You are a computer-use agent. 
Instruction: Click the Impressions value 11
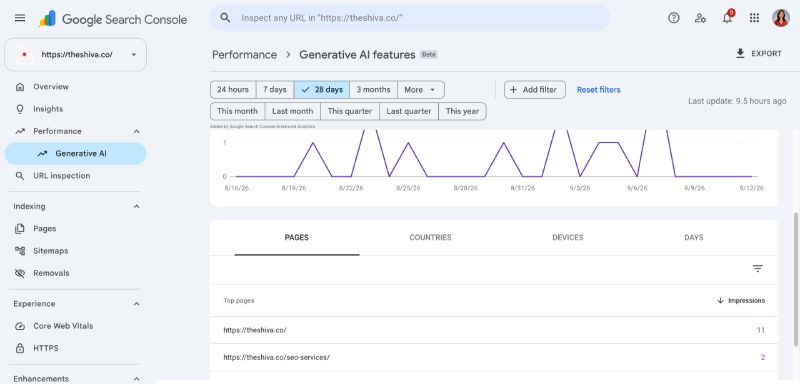pos(761,330)
